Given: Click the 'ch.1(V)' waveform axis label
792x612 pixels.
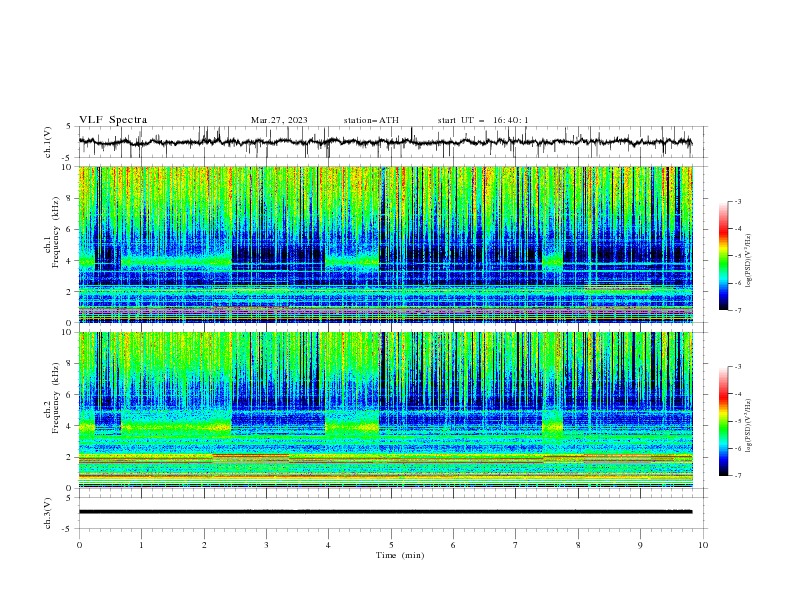Looking at the screenshot, I should tap(48, 142).
